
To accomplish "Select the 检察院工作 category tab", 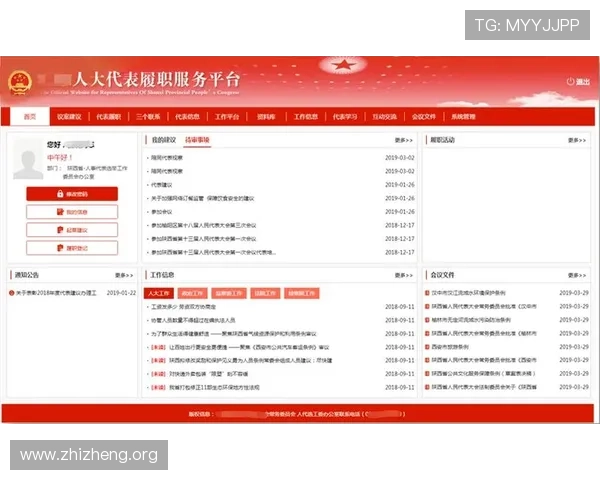I will [x=302, y=293].
